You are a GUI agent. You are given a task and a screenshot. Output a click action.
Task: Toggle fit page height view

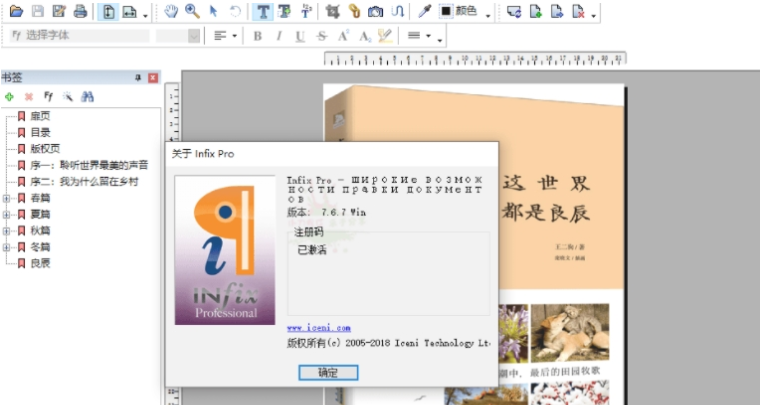click(108, 12)
